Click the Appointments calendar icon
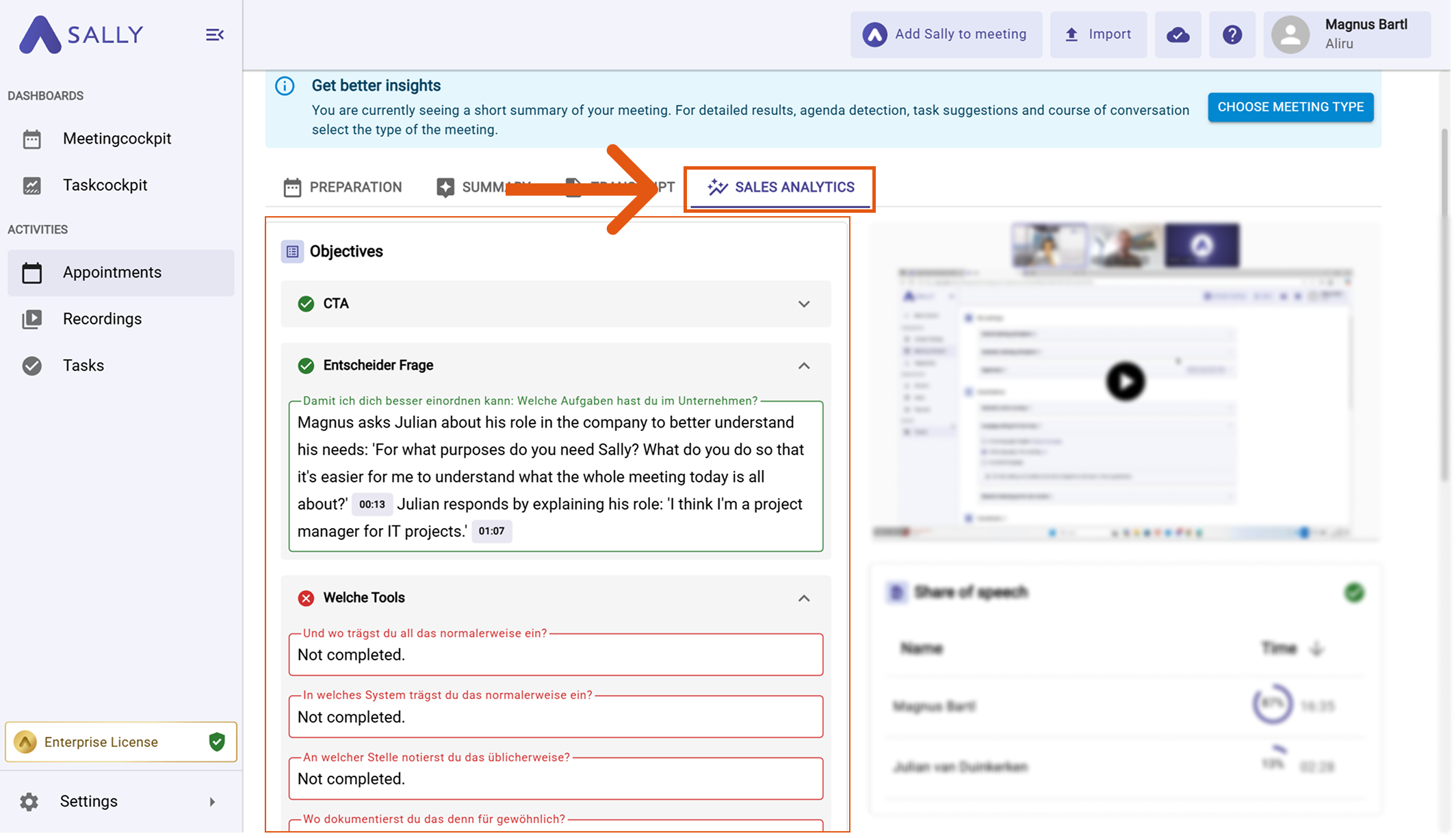The width and height of the screenshot is (1456, 838). pos(31,272)
